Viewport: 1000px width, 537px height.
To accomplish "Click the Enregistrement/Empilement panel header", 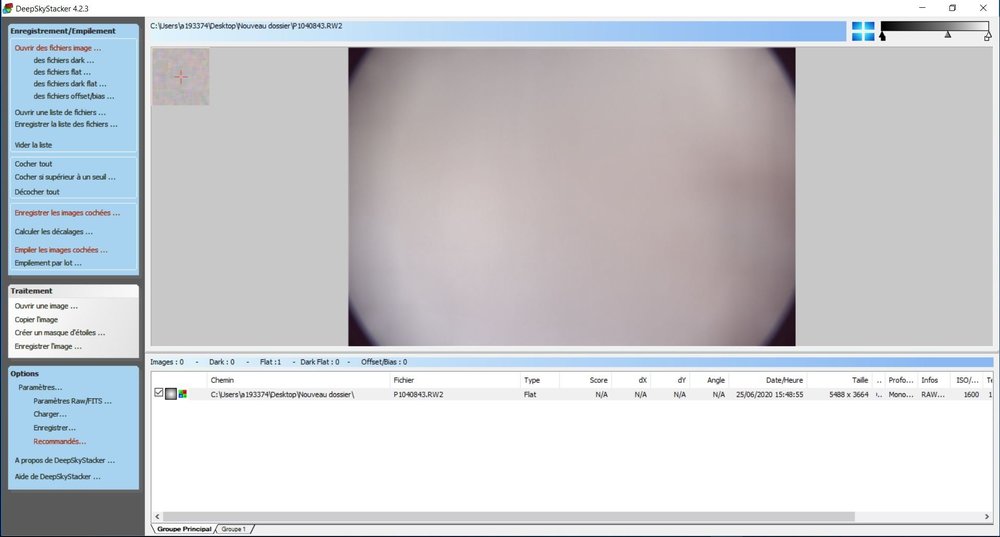I will (x=73, y=31).
